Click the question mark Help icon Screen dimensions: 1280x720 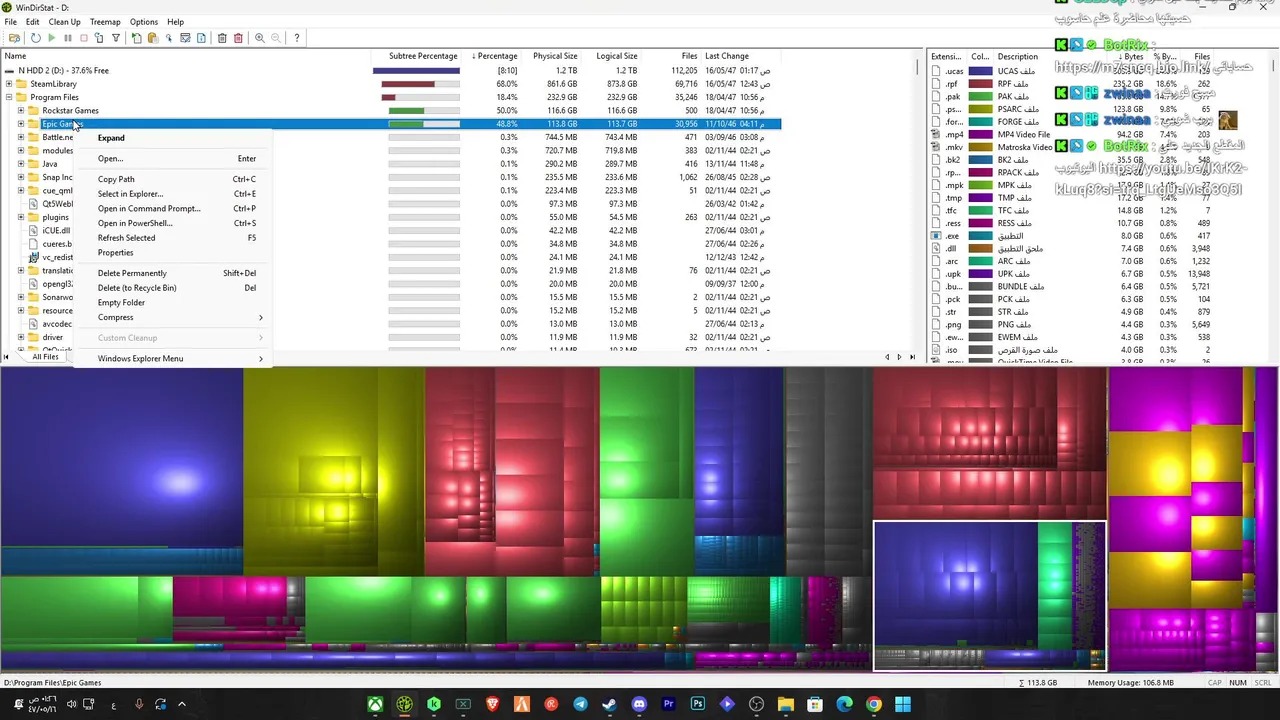point(296,38)
